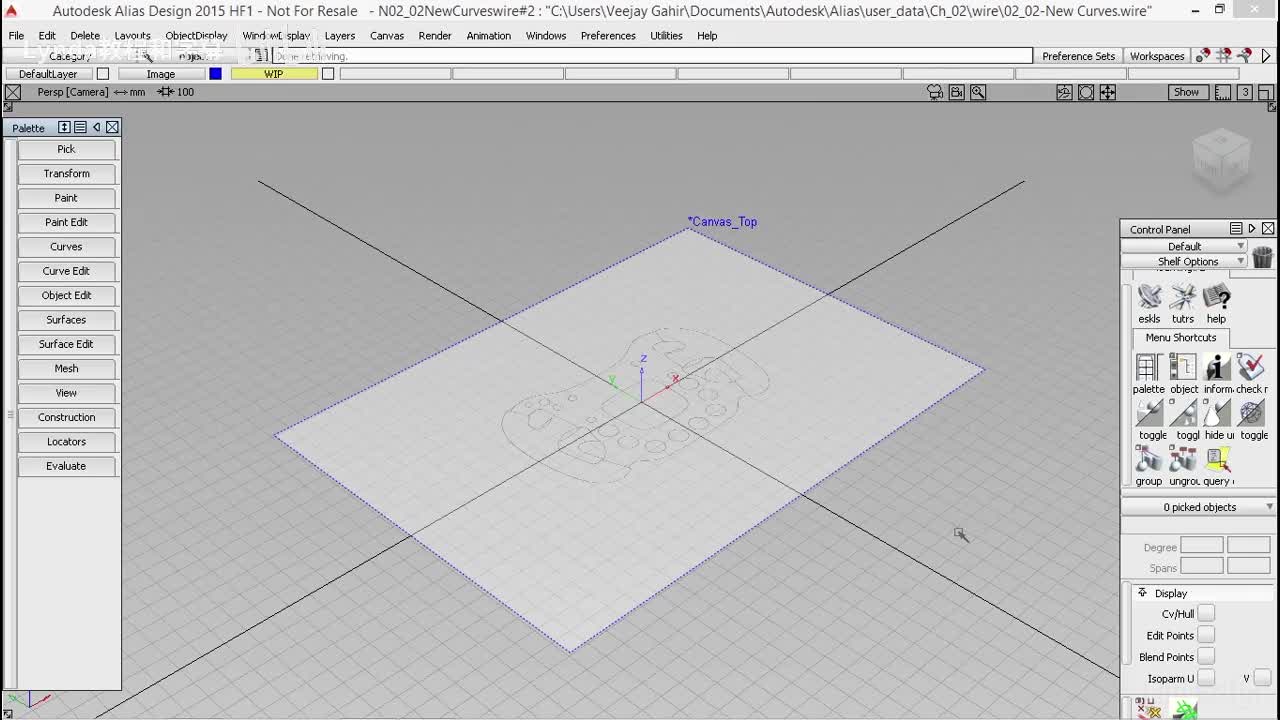Click the Palette up-down arrows icon

(x=64, y=127)
